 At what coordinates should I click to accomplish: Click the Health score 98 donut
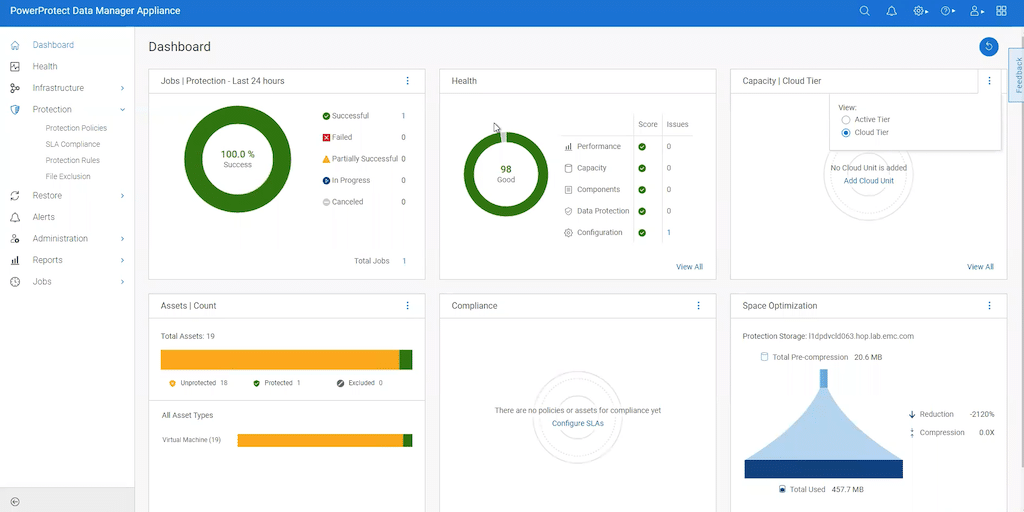pos(506,174)
